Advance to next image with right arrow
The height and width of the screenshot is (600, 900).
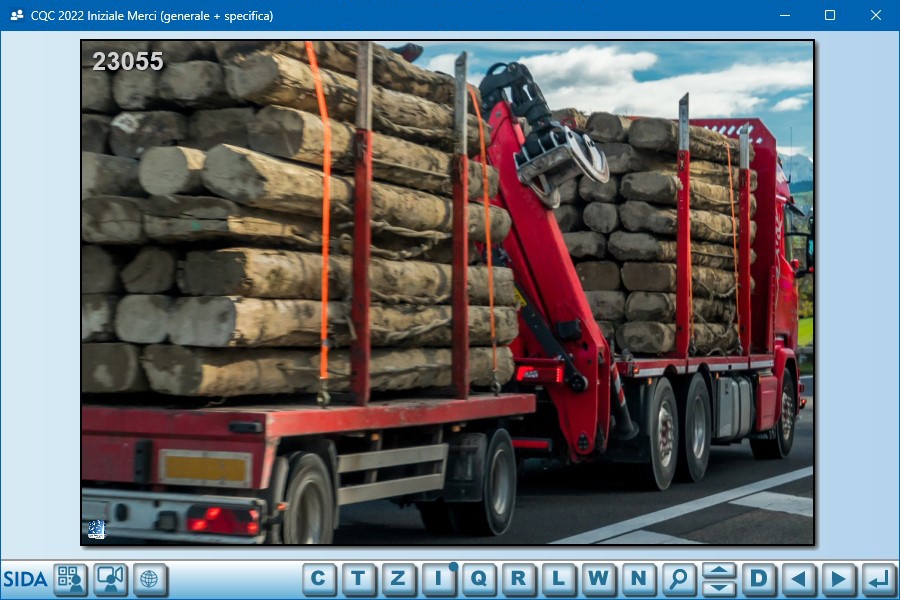[838, 578]
